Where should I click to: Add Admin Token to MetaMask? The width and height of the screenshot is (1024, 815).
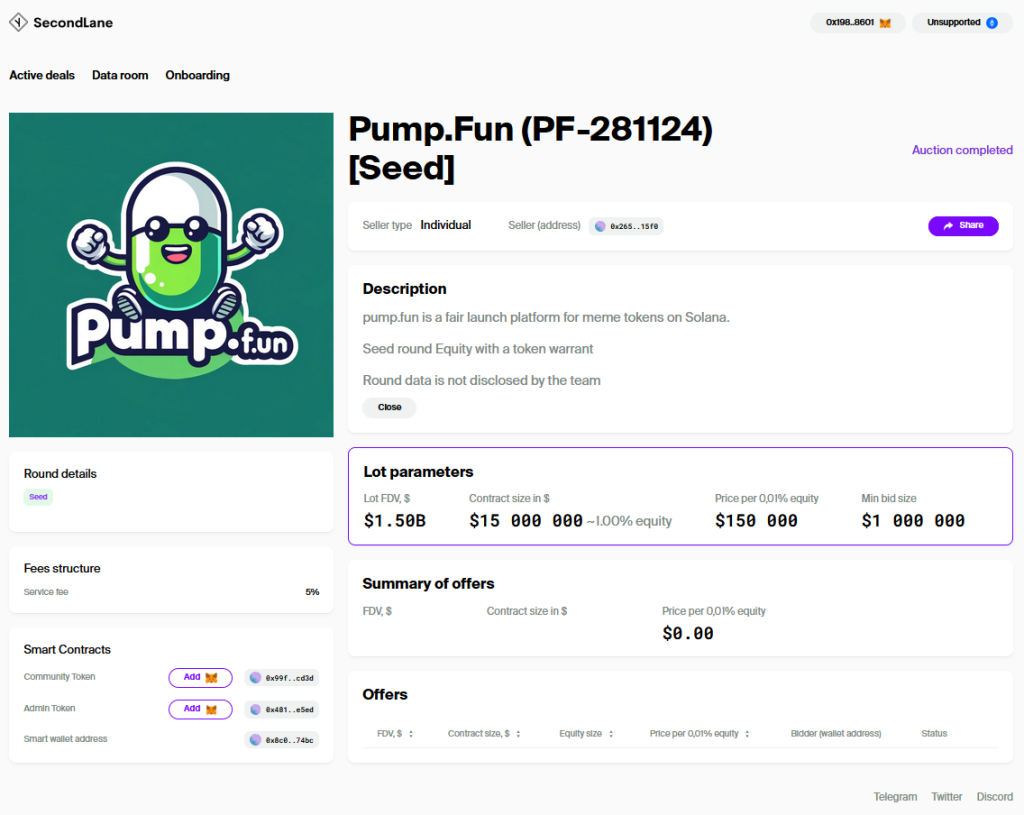coord(200,709)
